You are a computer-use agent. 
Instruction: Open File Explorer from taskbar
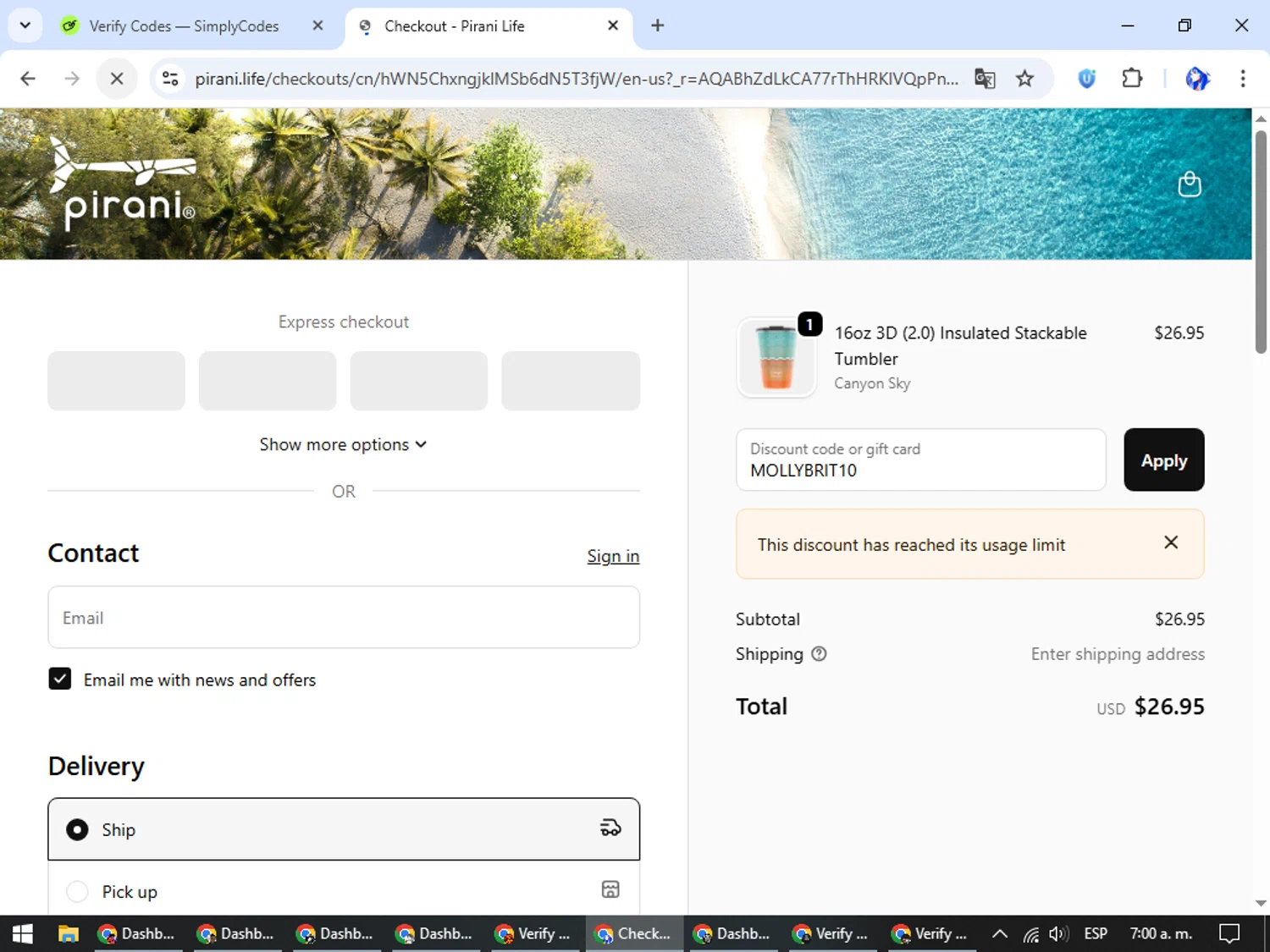pyautogui.click(x=69, y=933)
